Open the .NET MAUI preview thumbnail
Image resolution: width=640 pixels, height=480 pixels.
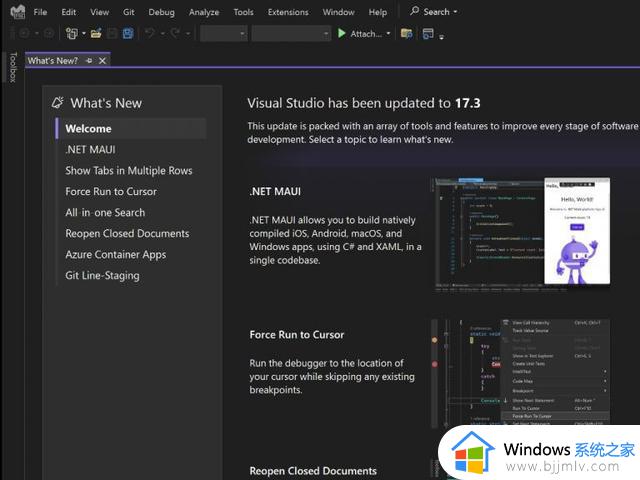(x=521, y=234)
